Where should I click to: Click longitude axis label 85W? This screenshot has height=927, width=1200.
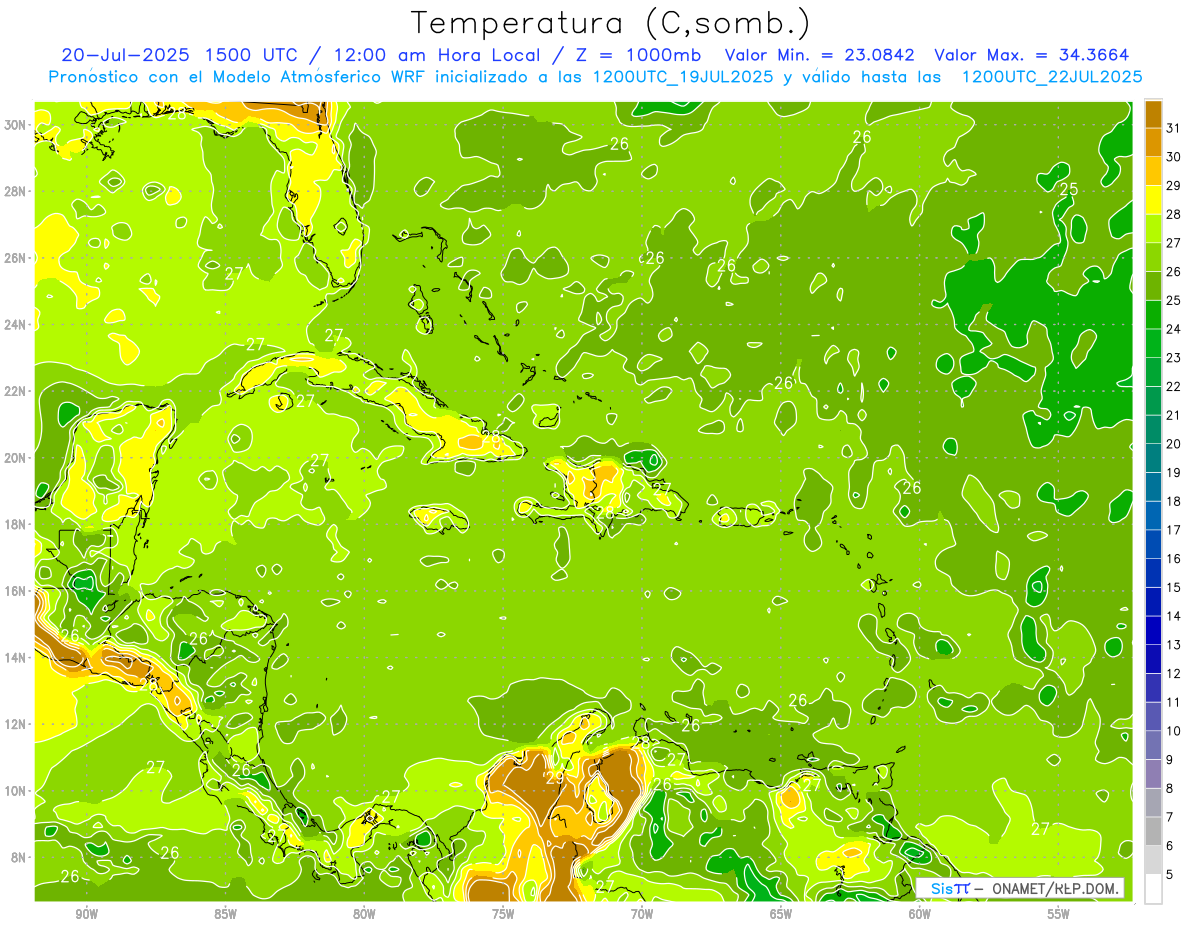225,914
